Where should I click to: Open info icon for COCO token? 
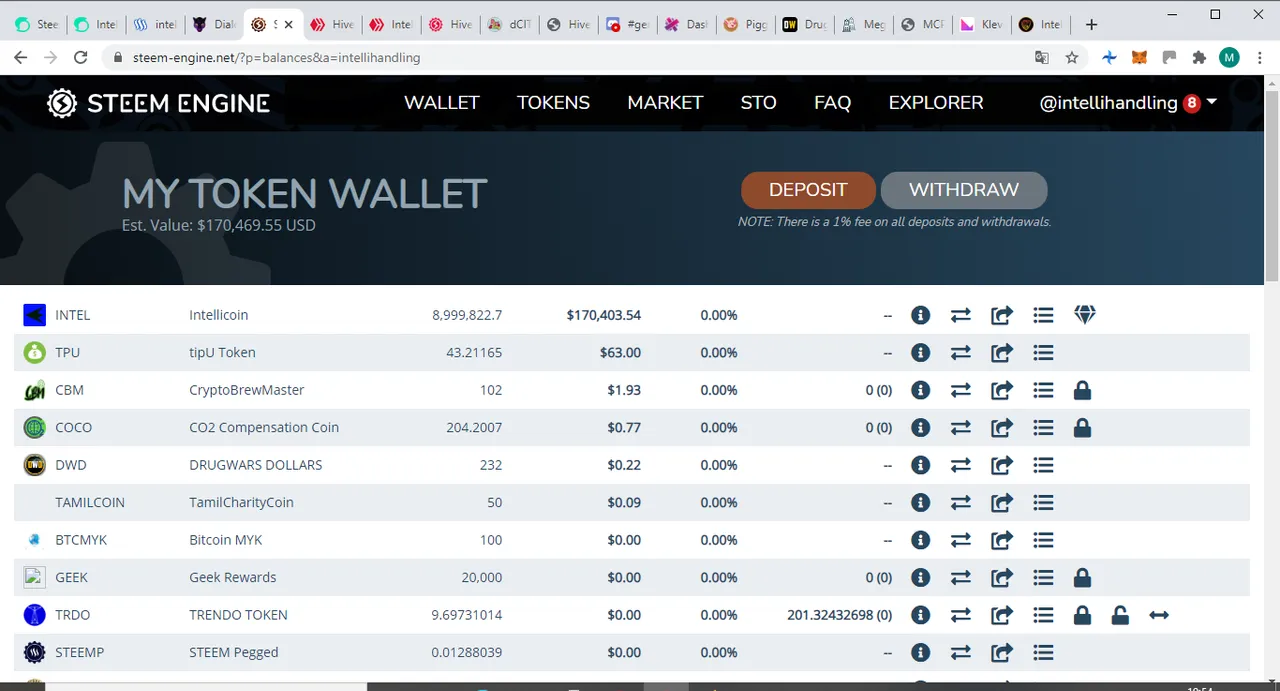(x=921, y=428)
